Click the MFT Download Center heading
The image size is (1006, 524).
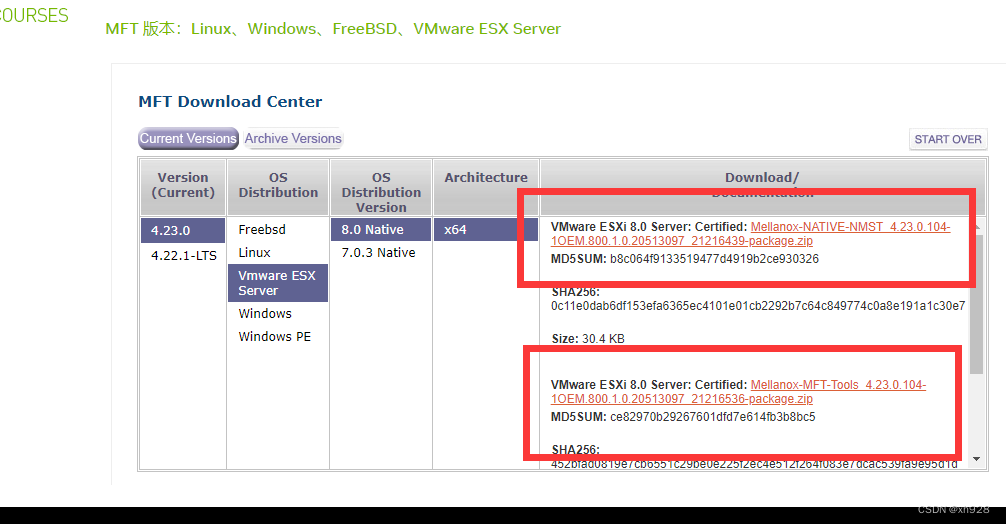point(230,101)
